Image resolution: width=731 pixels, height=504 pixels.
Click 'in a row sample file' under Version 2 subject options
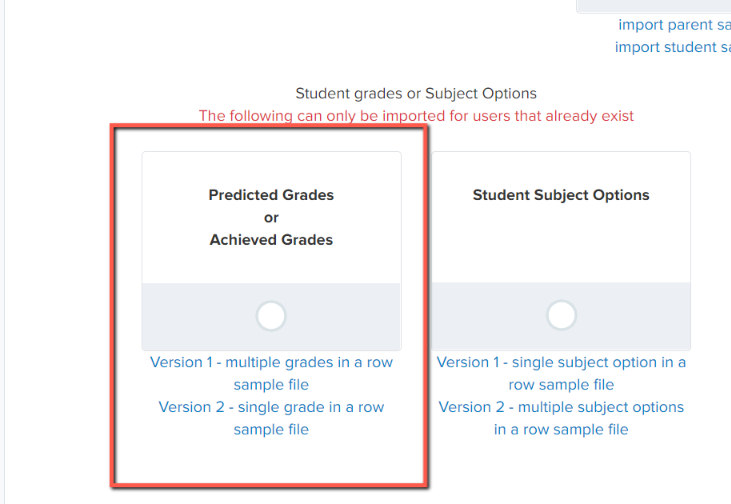(561, 429)
